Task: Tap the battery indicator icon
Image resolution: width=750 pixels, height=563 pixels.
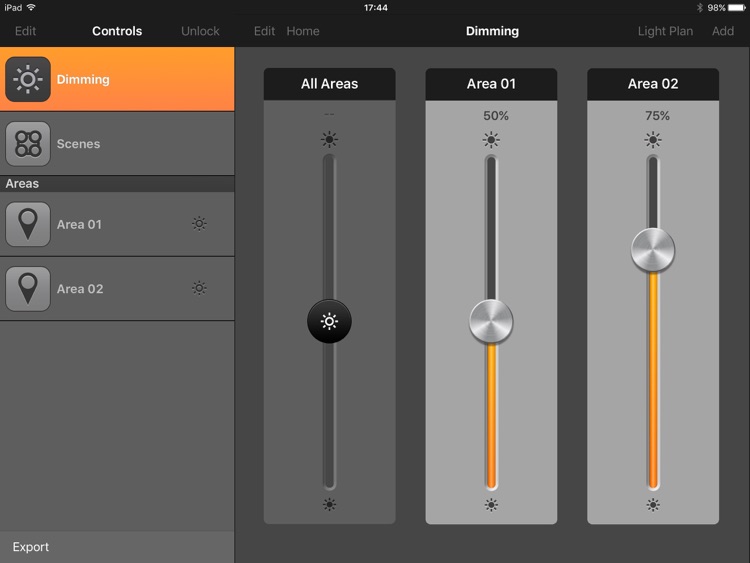Action: (737, 8)
